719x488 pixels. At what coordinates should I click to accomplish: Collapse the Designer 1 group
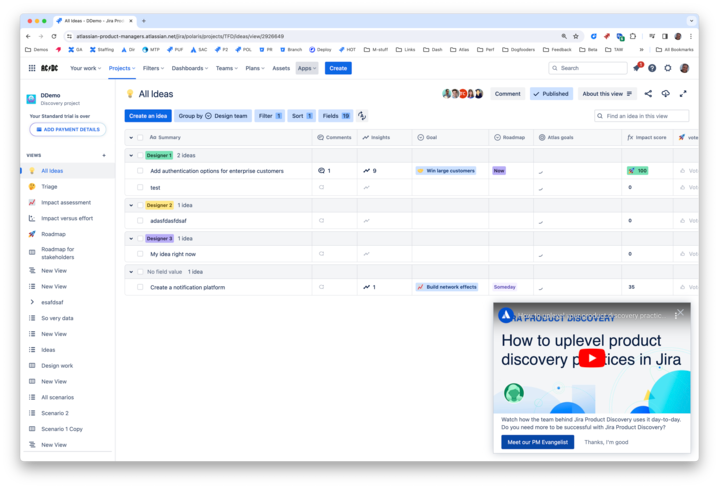coord(131,155)
